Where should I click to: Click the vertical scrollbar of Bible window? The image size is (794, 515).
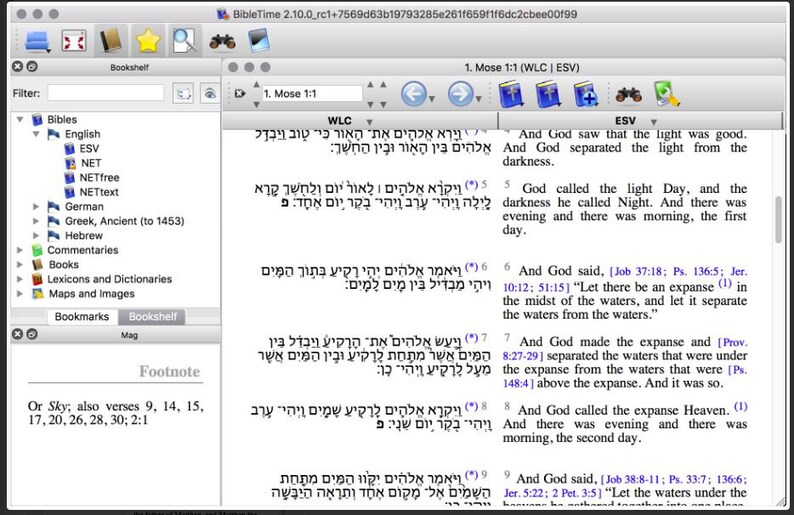pyautogui.click(x=779, y=219)
